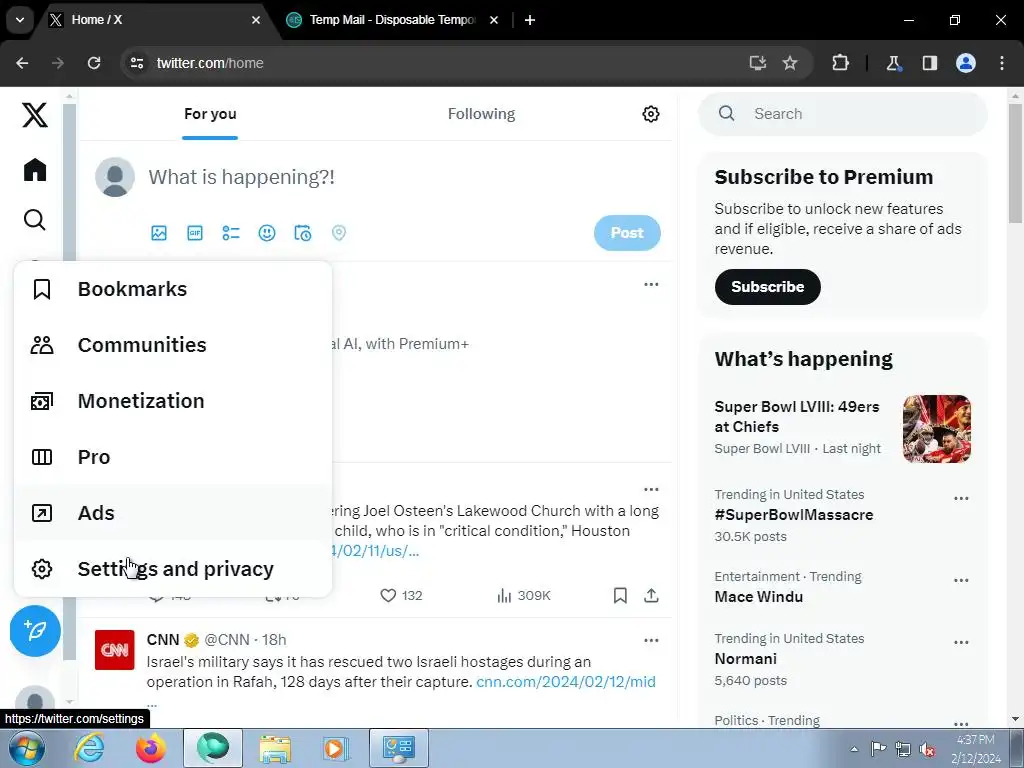The height and width of the screenshot is (768, 1024).
Task: Open Chrome side panel icon
Action: pos(929,63)
